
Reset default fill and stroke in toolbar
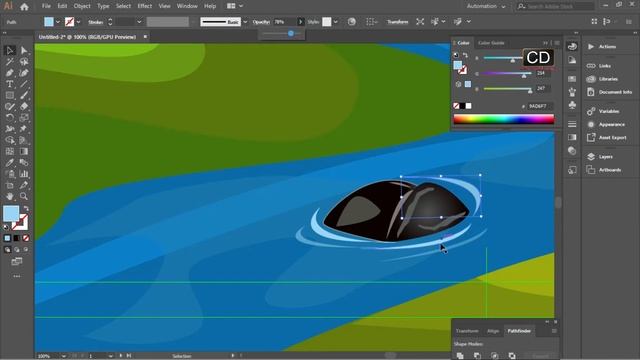6,227
